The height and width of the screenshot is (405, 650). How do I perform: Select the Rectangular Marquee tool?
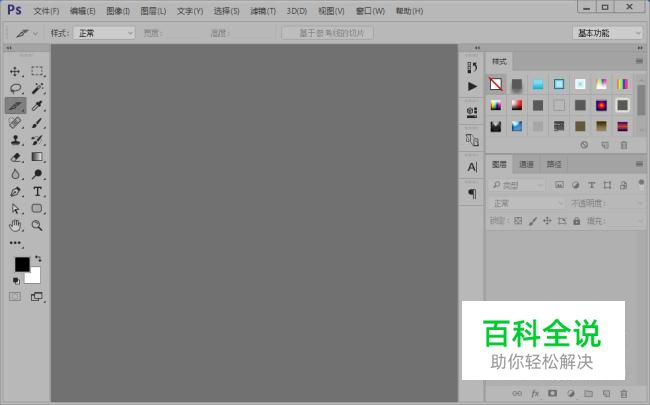pos(37,71)
